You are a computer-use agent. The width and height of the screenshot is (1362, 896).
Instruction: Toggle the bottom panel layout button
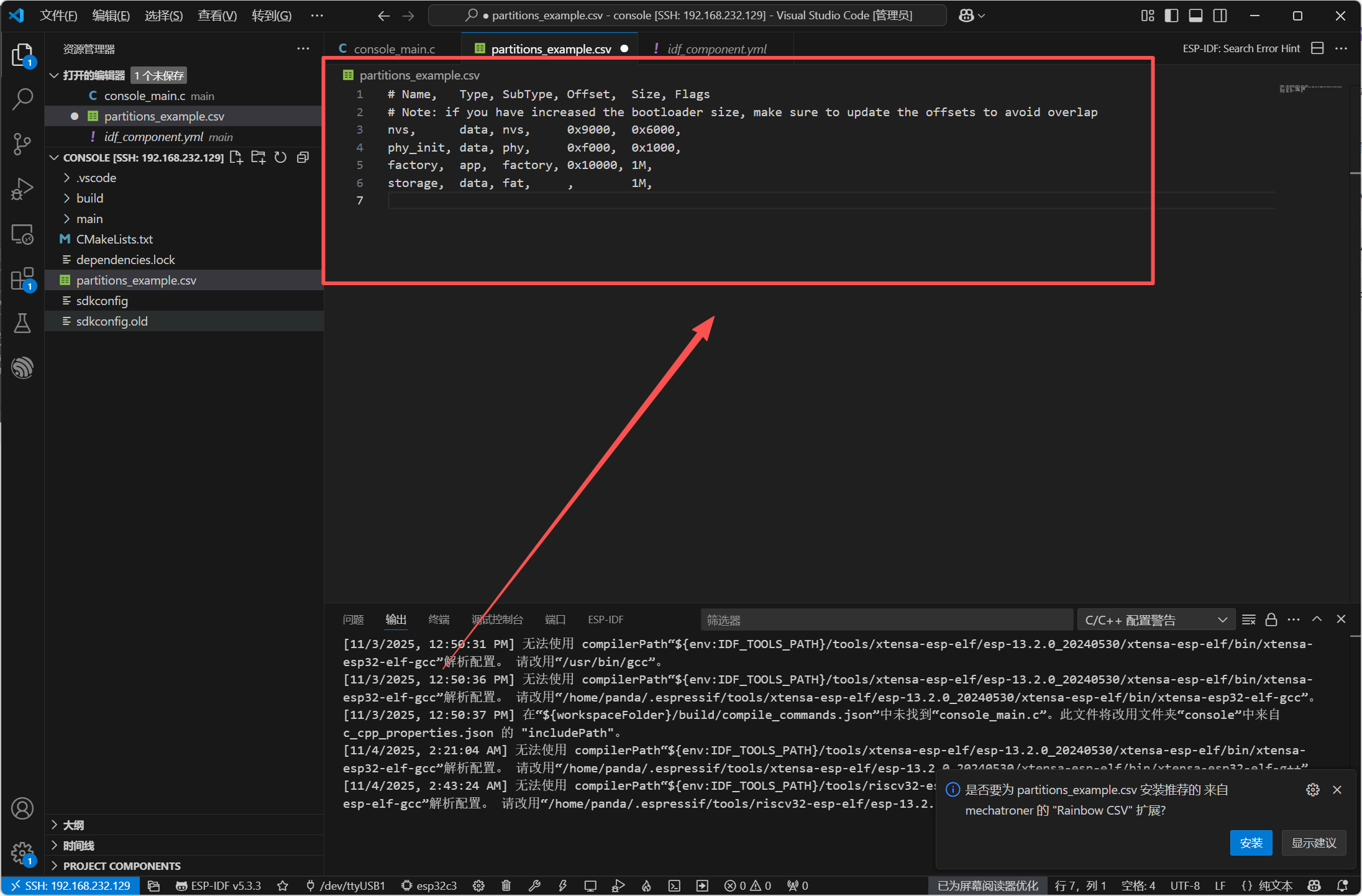(1195, 16)
